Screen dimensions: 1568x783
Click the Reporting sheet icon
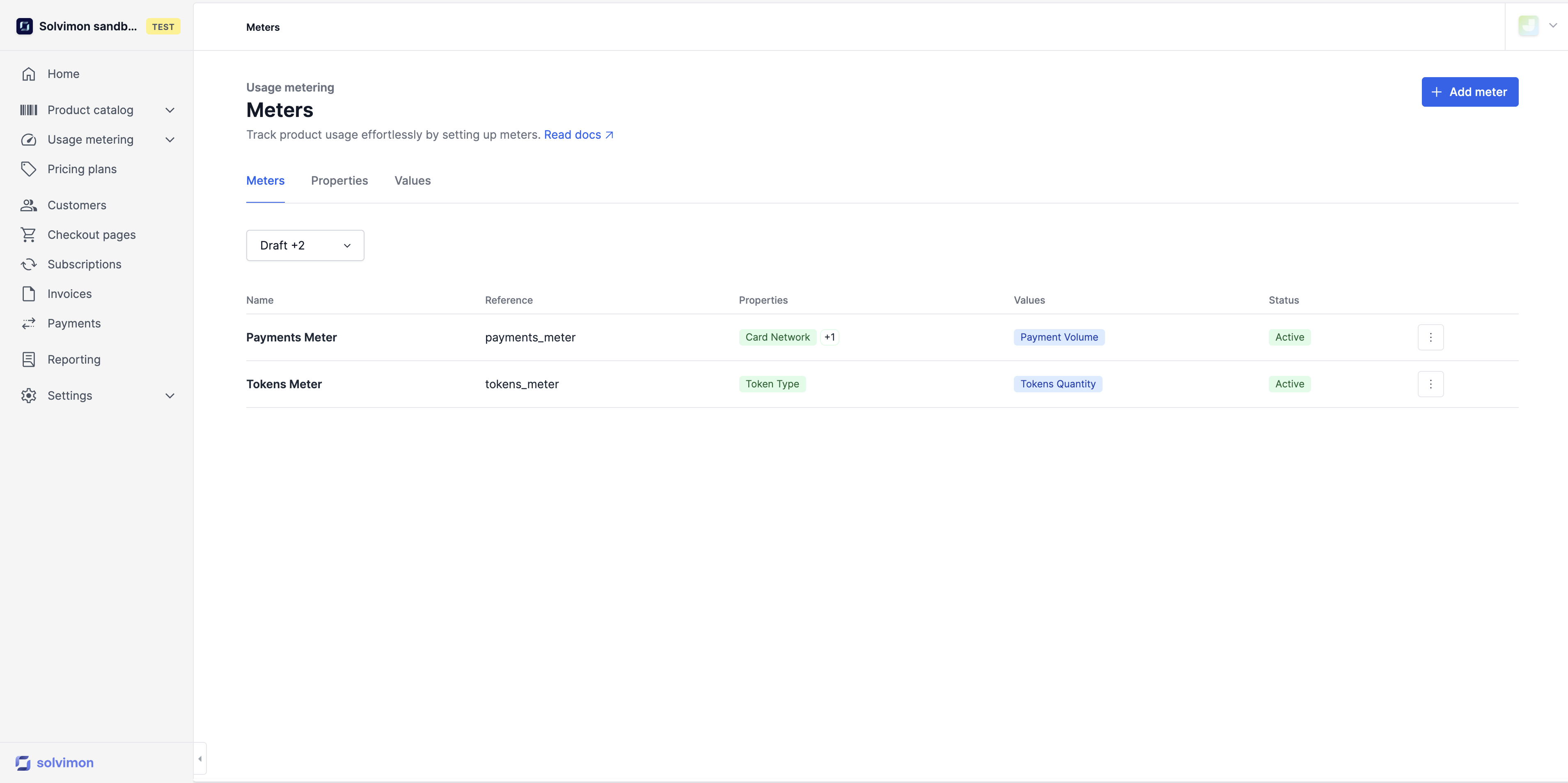click(29, 359)
